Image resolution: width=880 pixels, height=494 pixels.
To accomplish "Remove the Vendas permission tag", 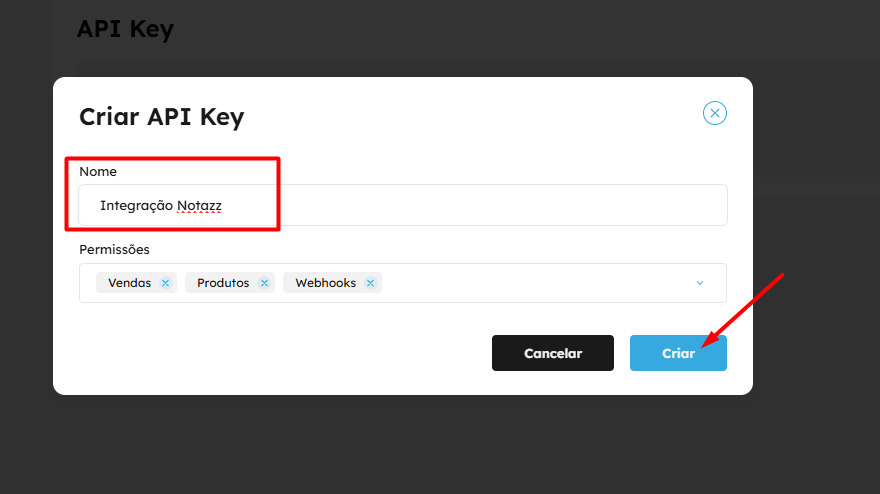I will click(x=165, y=283).
